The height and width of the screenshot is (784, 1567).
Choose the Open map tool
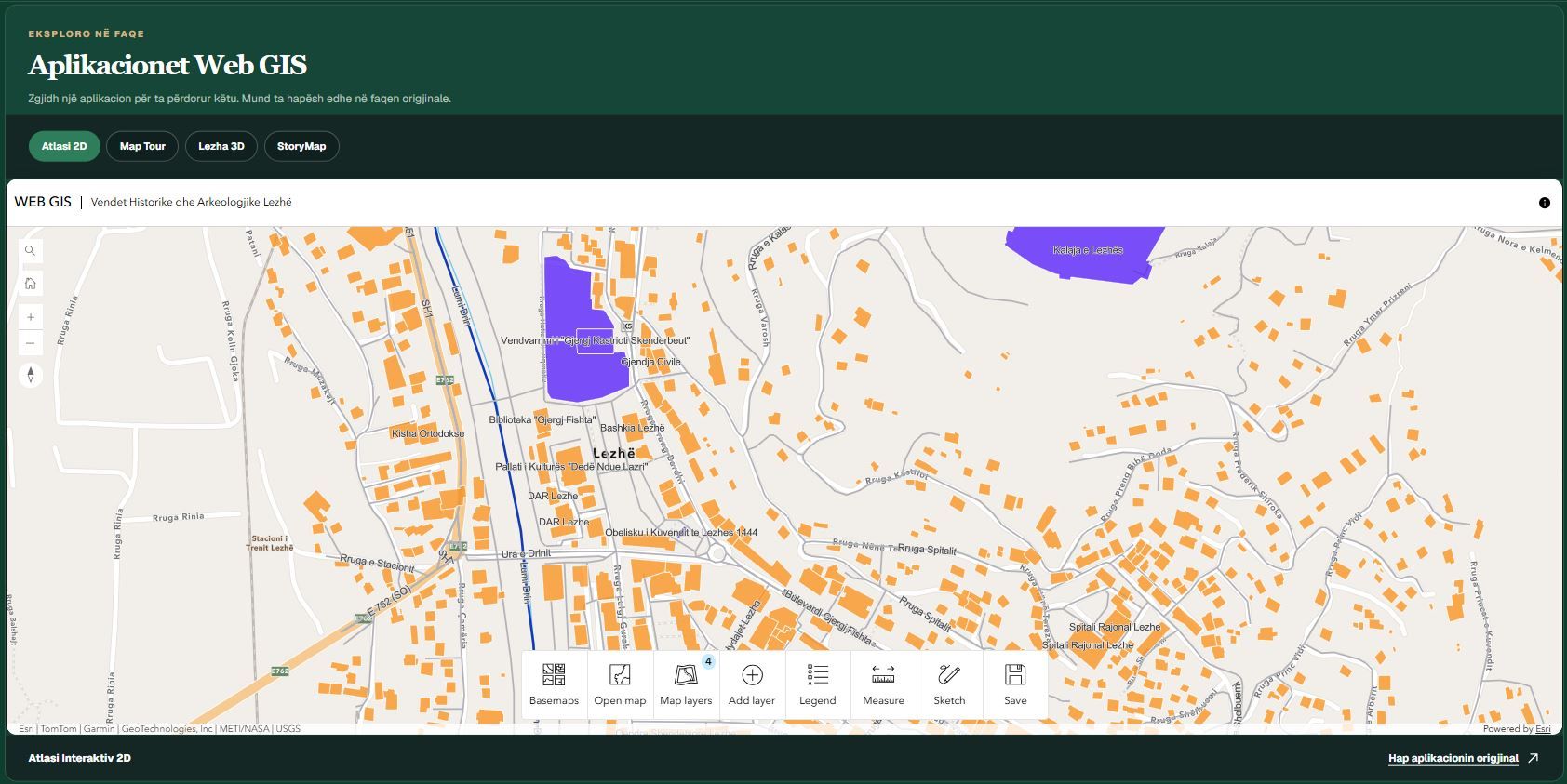(x=620, y=684)
